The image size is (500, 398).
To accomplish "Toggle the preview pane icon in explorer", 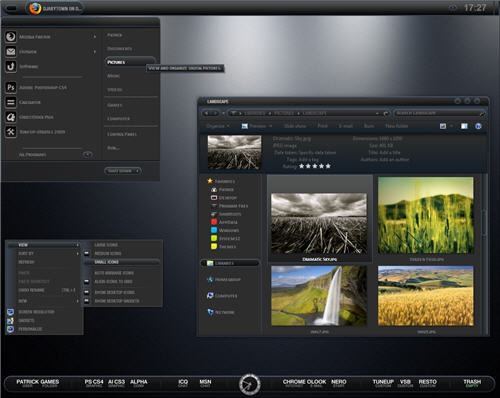I will (464, 126).
